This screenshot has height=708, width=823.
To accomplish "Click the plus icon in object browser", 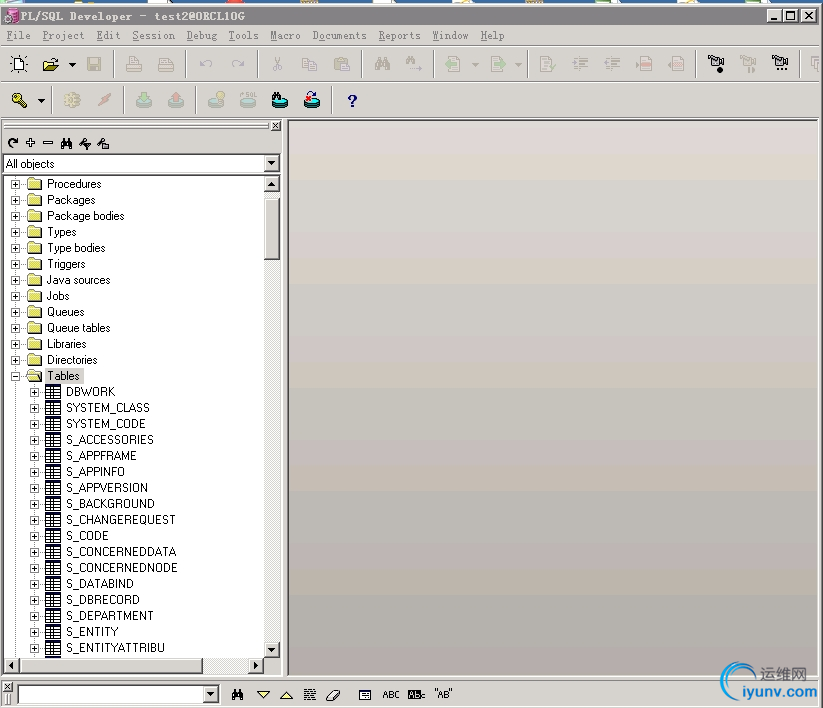I will pyautogui.click(x=30, y=143).
